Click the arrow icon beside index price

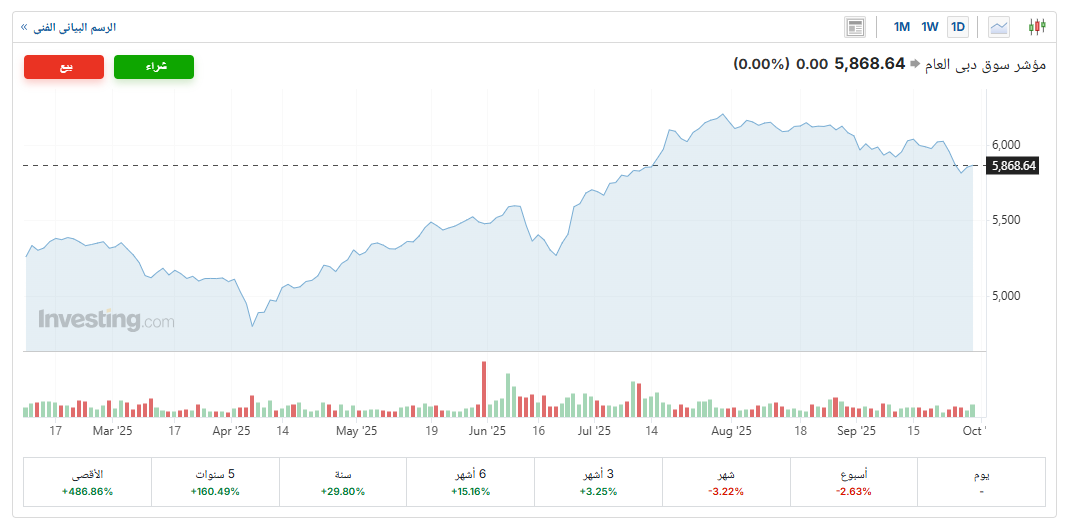(914, 64)
